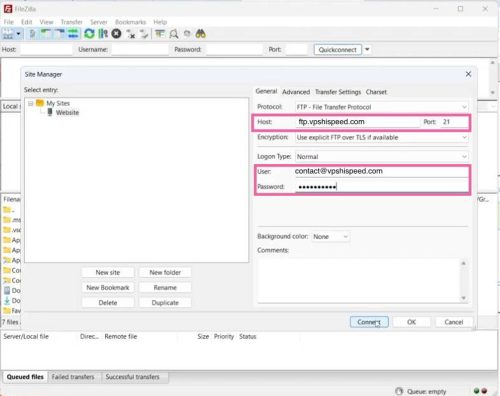The width and height of the screenshot is (500, 396).
Task: Open the View menu
Action: click(46, 22)
